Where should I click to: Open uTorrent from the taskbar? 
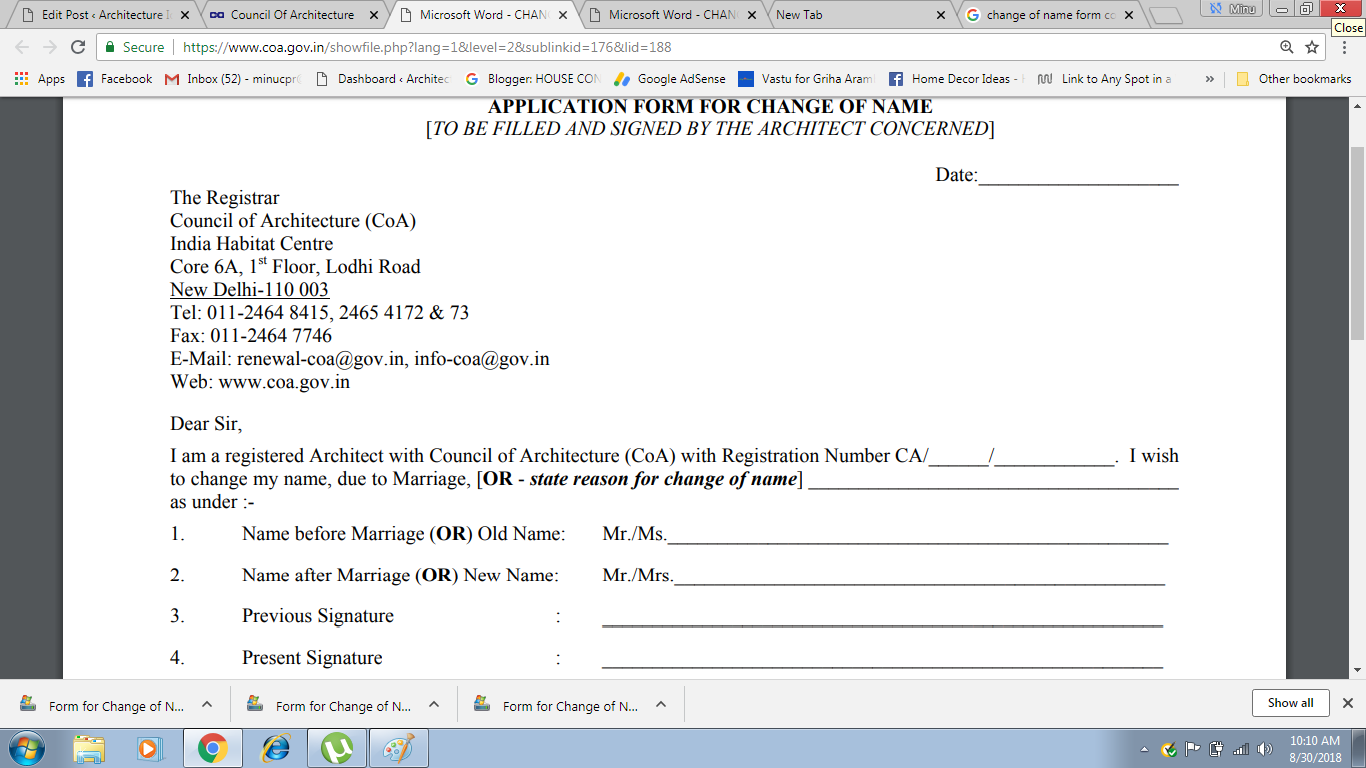click(x=336, y=748)
